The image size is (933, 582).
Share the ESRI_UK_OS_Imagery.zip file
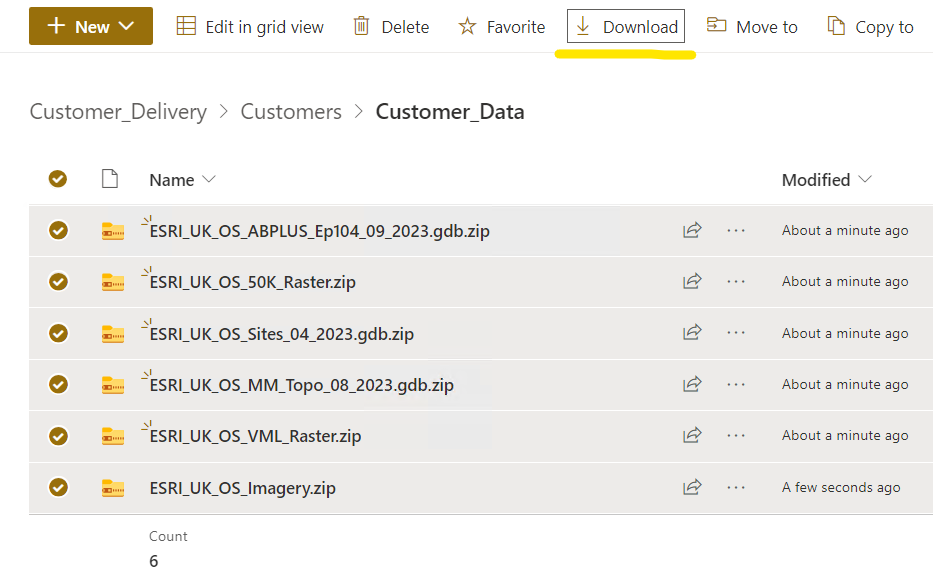[x=692, y=488]
